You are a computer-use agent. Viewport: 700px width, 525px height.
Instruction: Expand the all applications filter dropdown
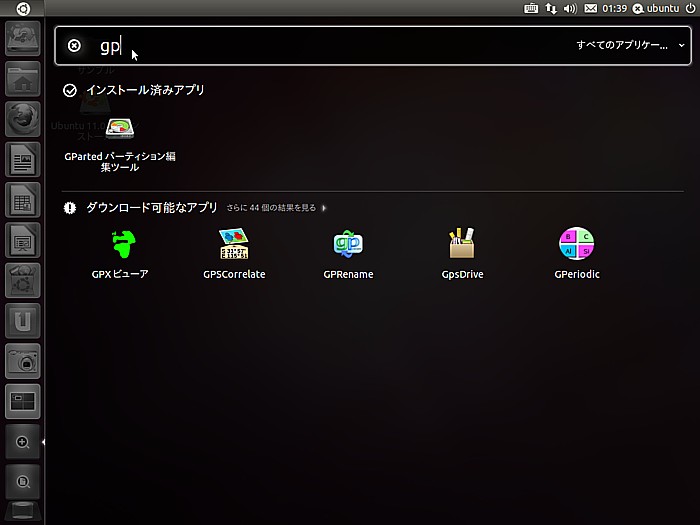(x=630, y=45)
